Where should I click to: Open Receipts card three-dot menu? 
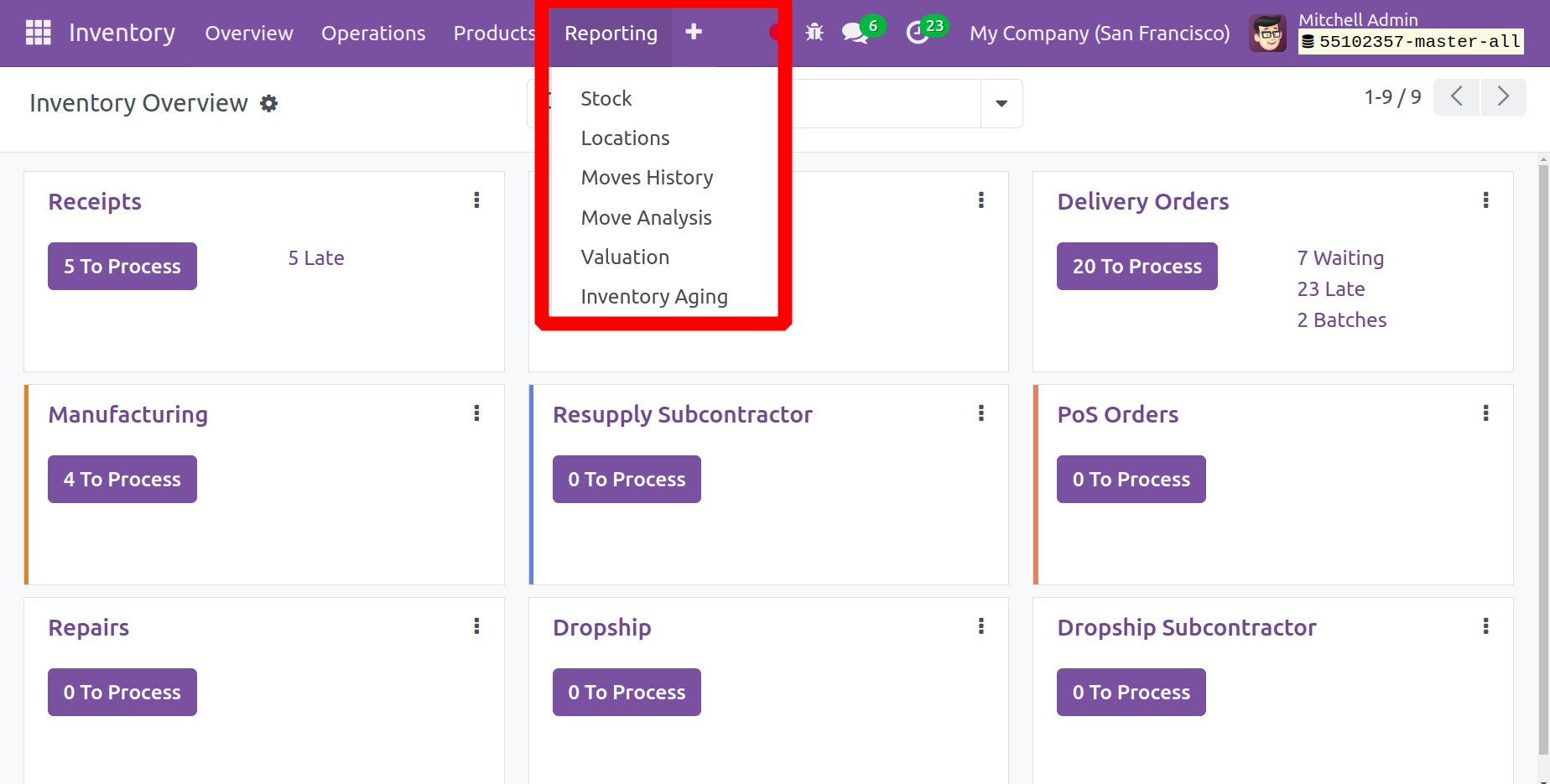(476, 200)
